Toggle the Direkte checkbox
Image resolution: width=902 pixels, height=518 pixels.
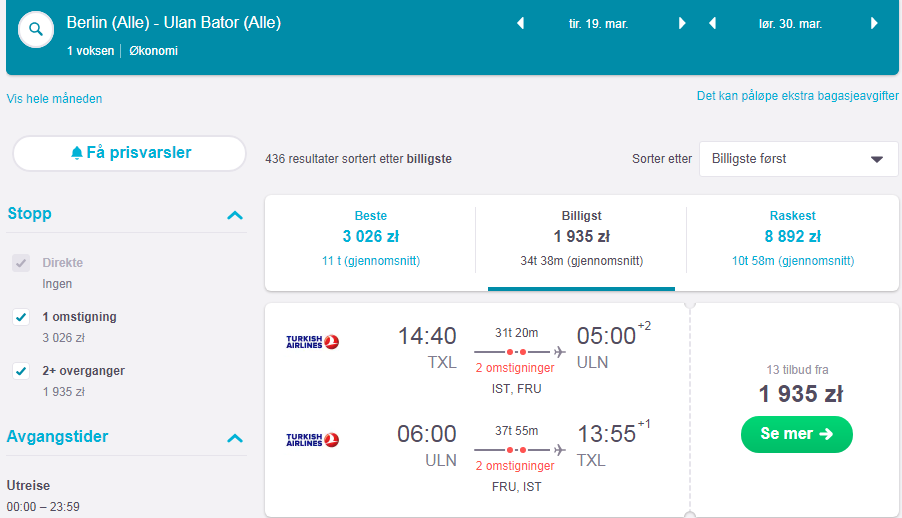pos(21,263)
